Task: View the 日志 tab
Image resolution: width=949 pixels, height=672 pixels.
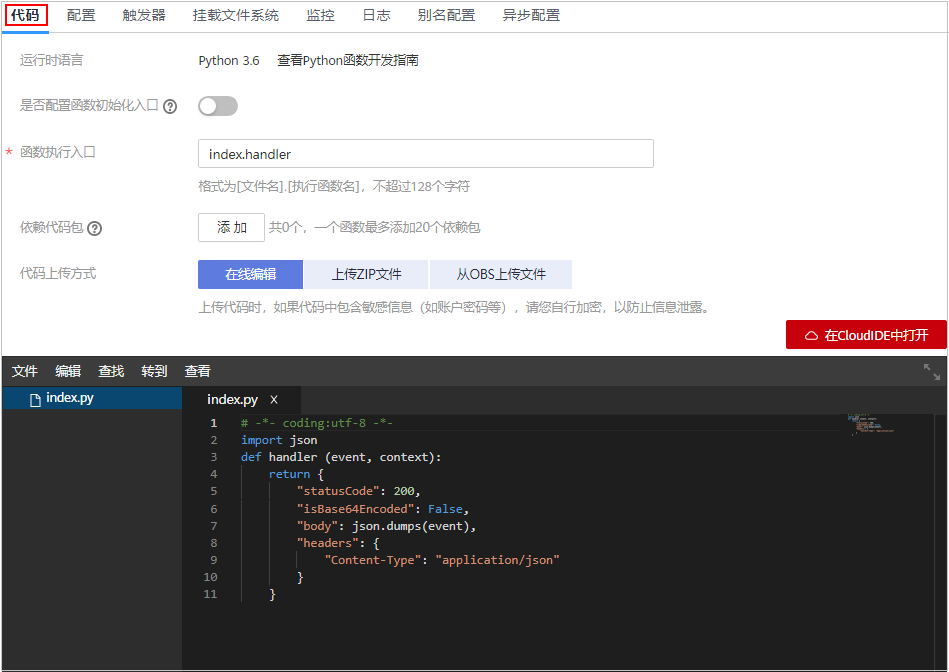Action: click(376, 15)
